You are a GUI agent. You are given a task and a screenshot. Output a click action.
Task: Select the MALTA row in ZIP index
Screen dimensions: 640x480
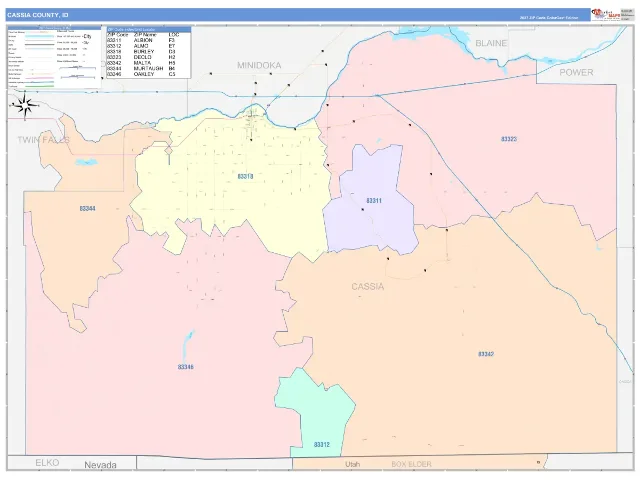coord(149,63)
